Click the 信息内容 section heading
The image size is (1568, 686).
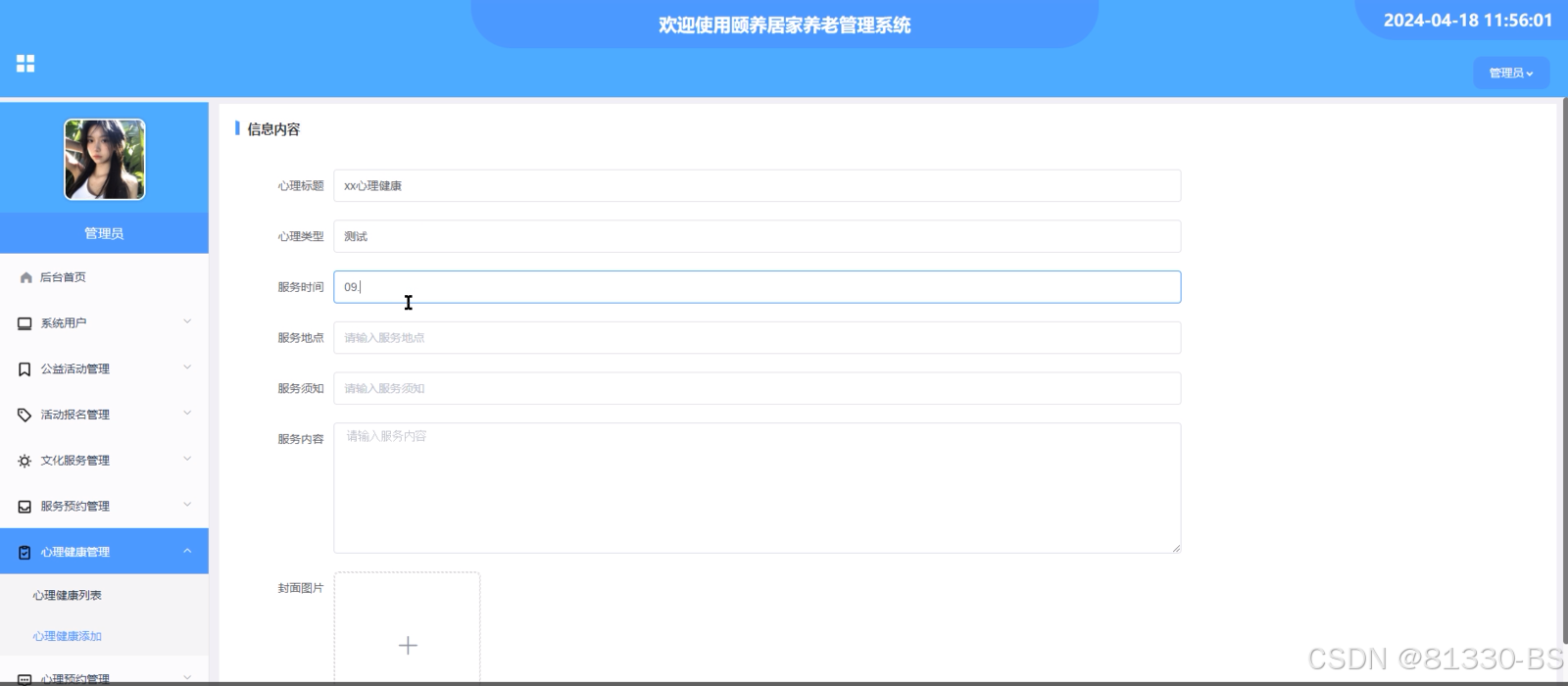tap(273, 129)
